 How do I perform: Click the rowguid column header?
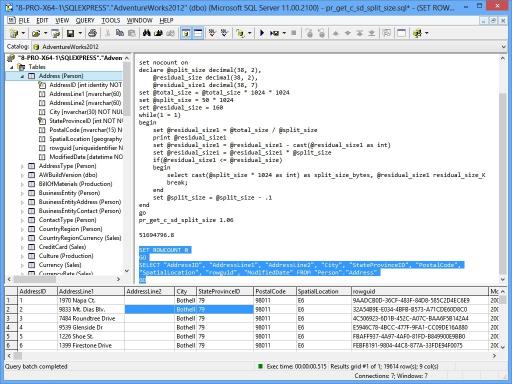(419, 291)
